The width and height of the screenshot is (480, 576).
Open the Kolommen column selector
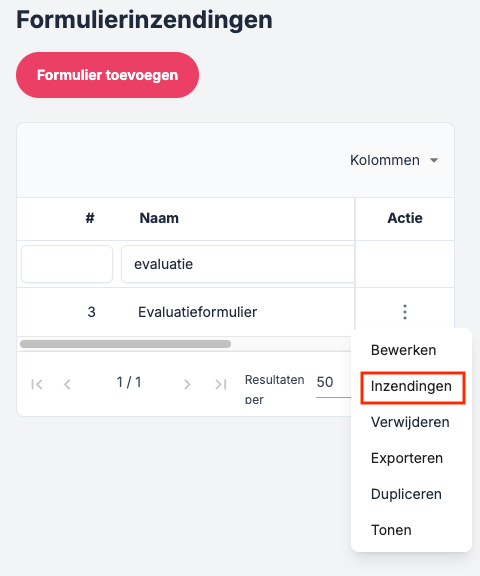[394, 160]
